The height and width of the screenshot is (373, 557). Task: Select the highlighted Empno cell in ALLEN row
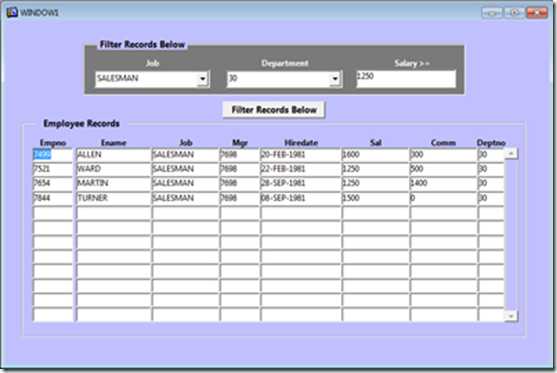[x=53, y=155]
